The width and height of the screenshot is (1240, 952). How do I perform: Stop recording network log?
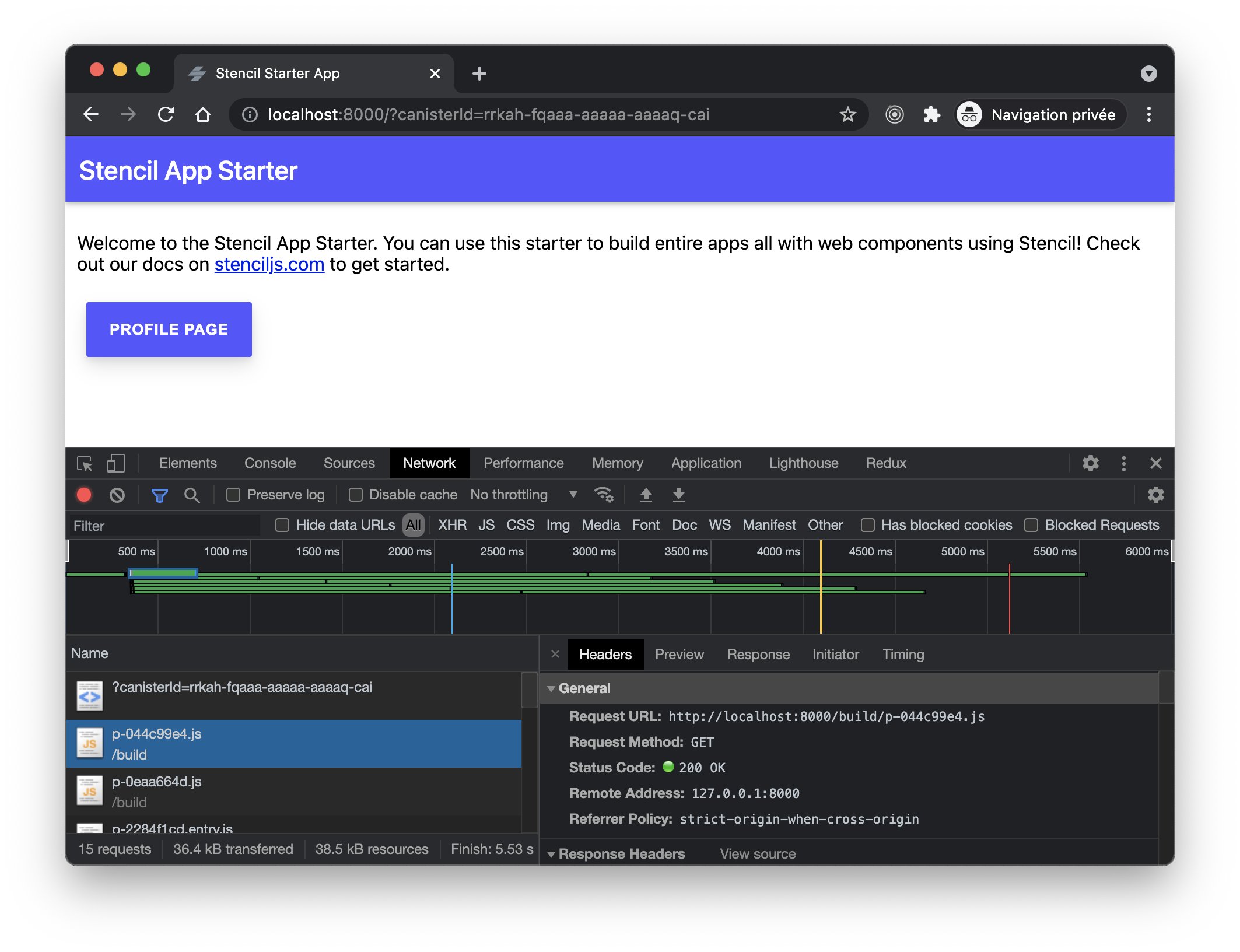(x=84, y=495)
